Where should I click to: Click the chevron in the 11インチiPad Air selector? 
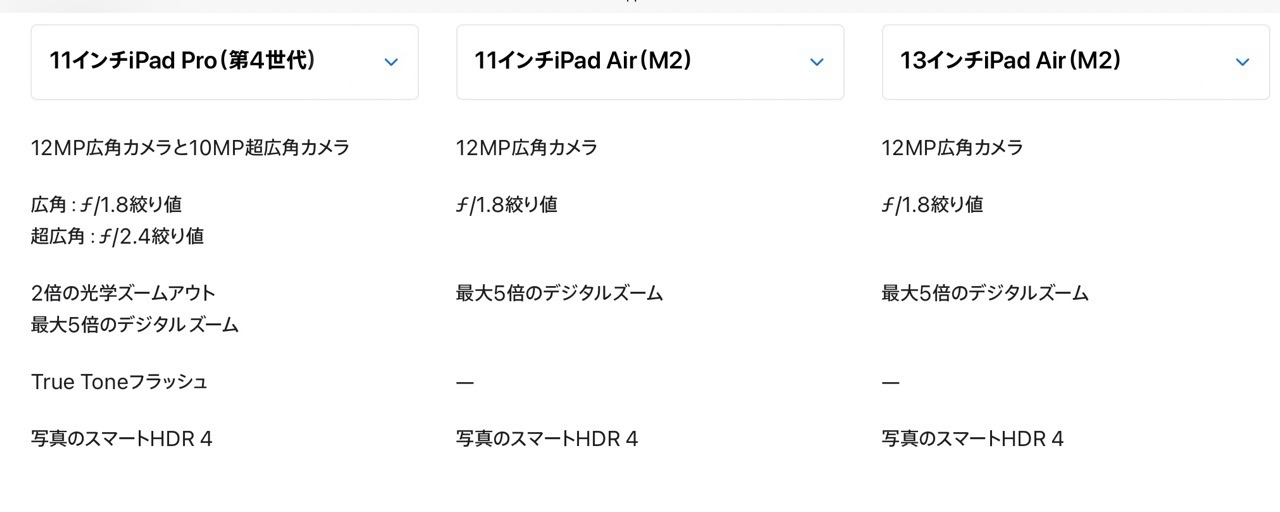tap(817, 62)
